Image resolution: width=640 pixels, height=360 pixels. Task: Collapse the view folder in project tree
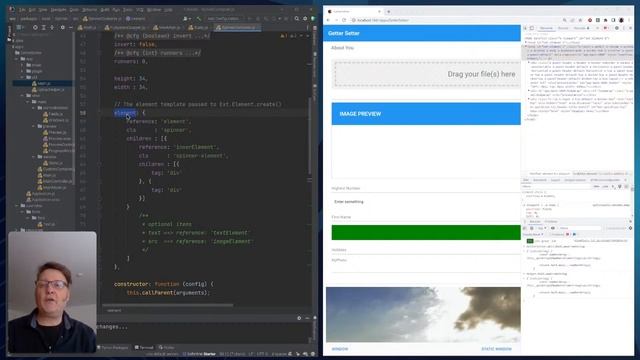[x=23, y=96]
